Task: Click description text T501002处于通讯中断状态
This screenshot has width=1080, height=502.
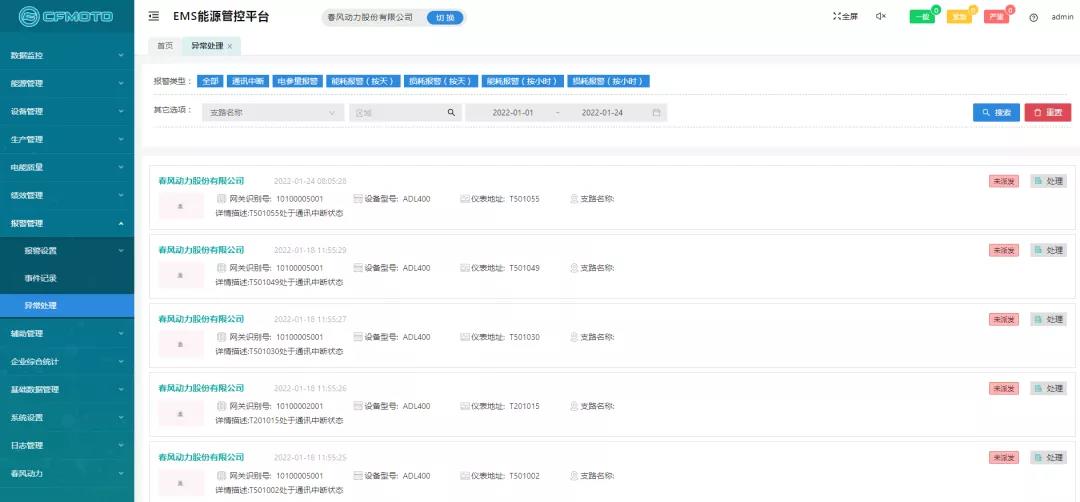Action: pos(296,490)
